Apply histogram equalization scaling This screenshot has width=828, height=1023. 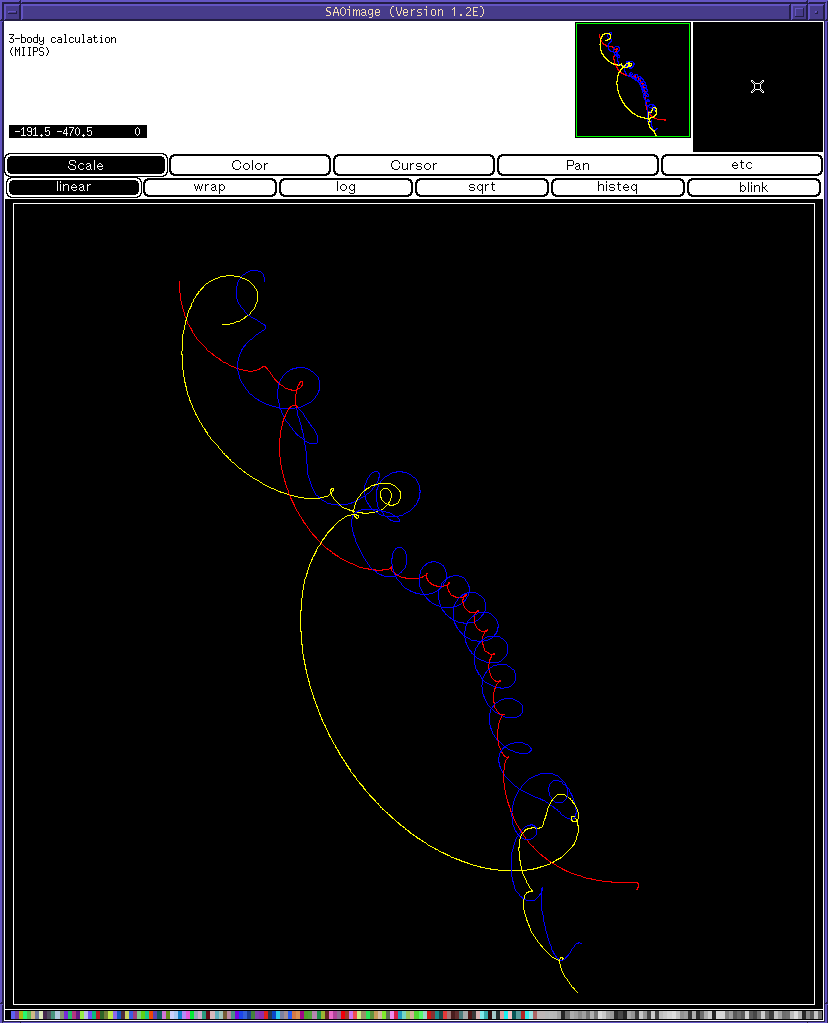pos(617,187)
